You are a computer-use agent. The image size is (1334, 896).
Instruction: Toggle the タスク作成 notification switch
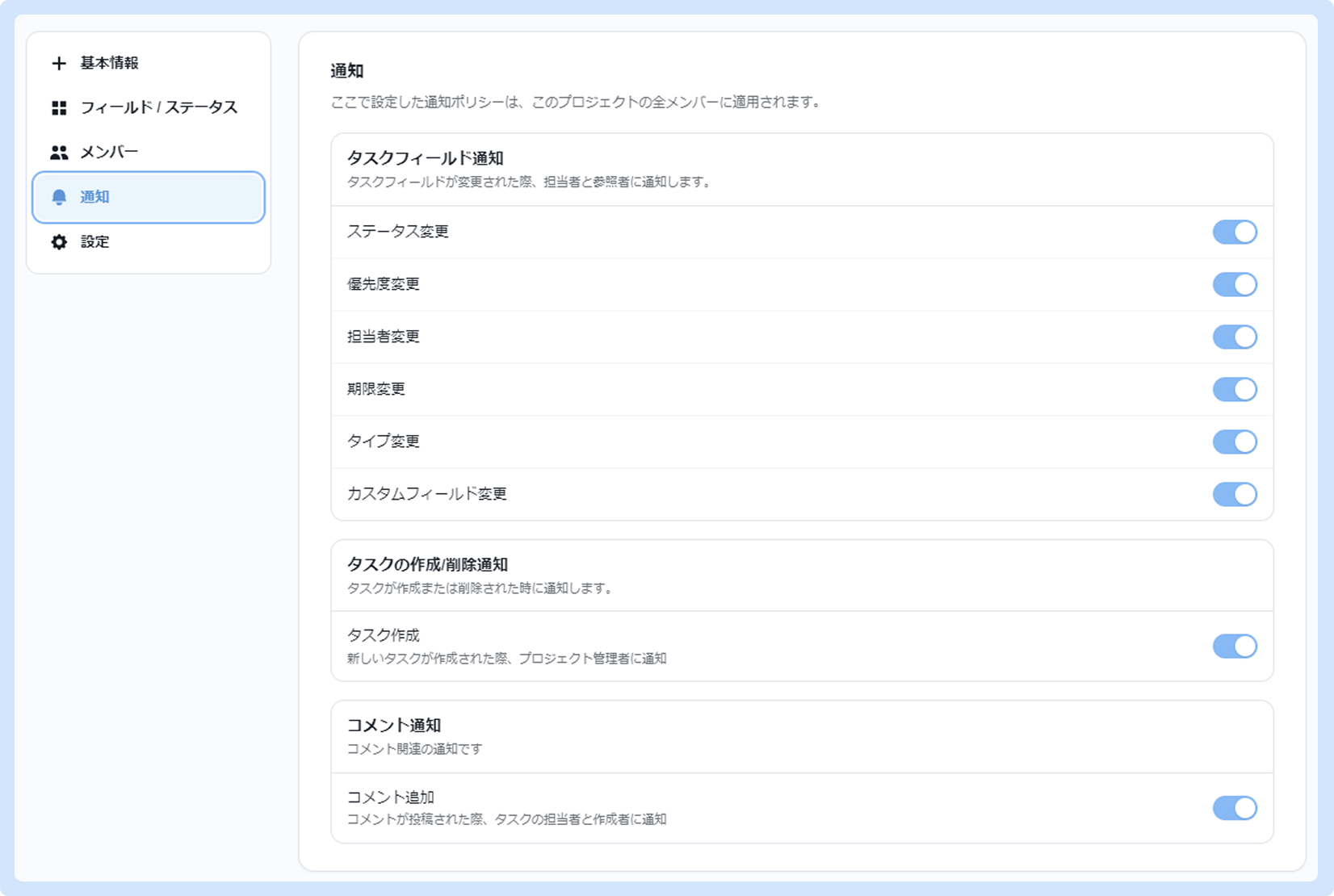click(x=1235, y=647)
